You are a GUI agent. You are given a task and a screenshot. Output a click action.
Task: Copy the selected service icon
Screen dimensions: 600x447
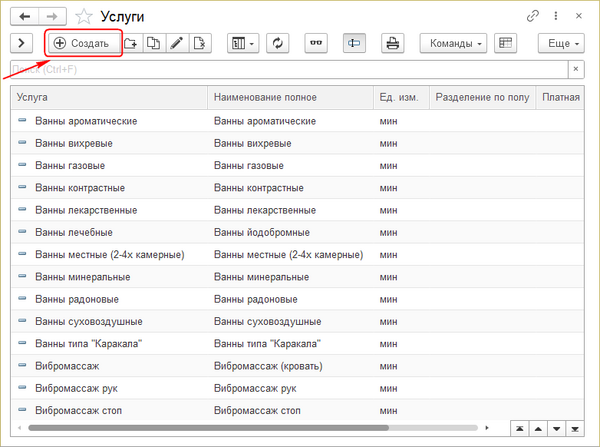click(x=154, y=43)
